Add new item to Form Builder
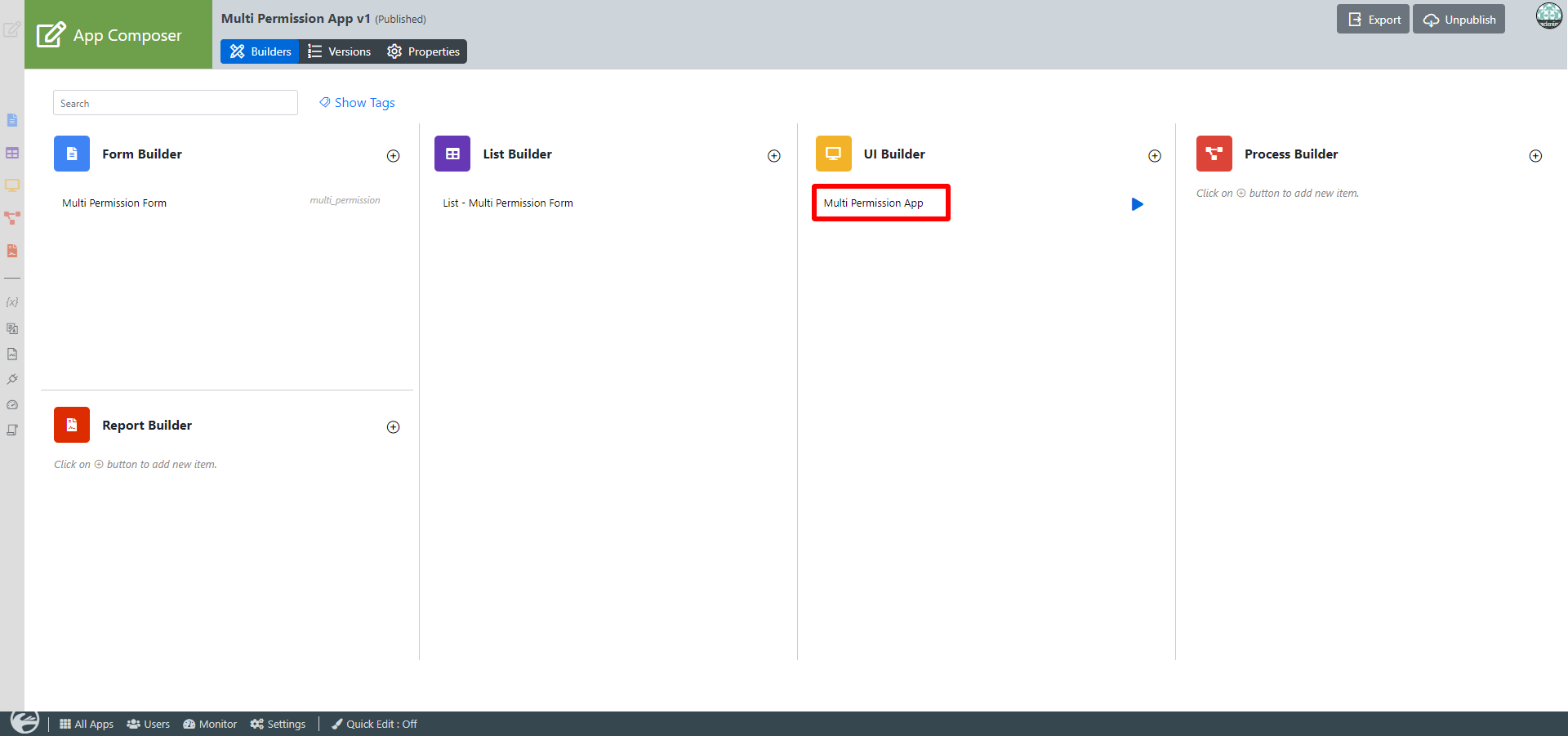This screenshot has width=1568, height=736. (x=393, y=156)
